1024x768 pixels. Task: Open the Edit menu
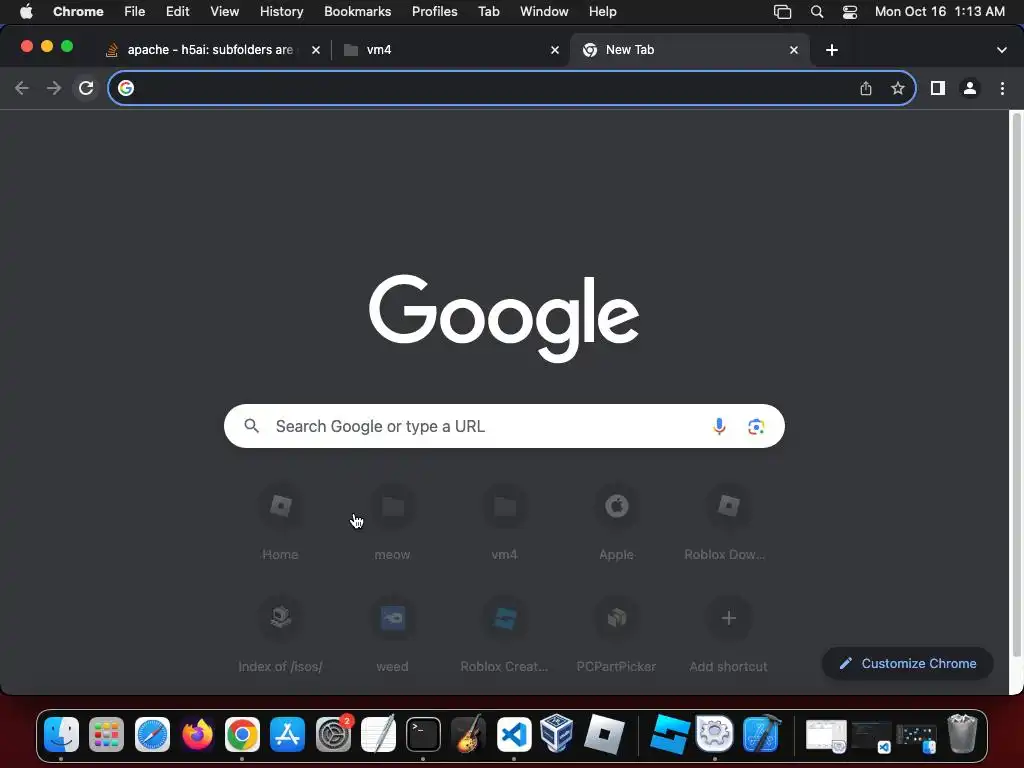178,12
